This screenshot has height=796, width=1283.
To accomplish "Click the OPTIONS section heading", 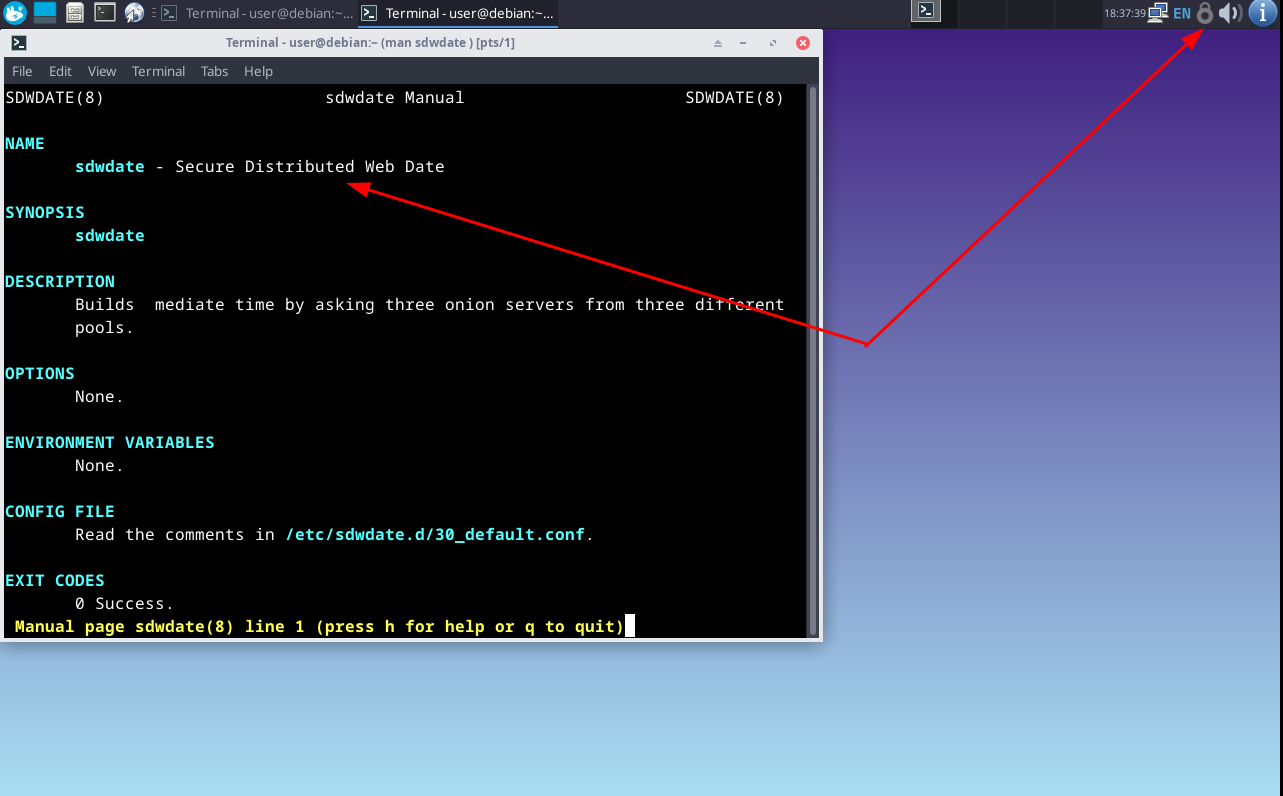I will pyautogui.click(x=40, y=374).
